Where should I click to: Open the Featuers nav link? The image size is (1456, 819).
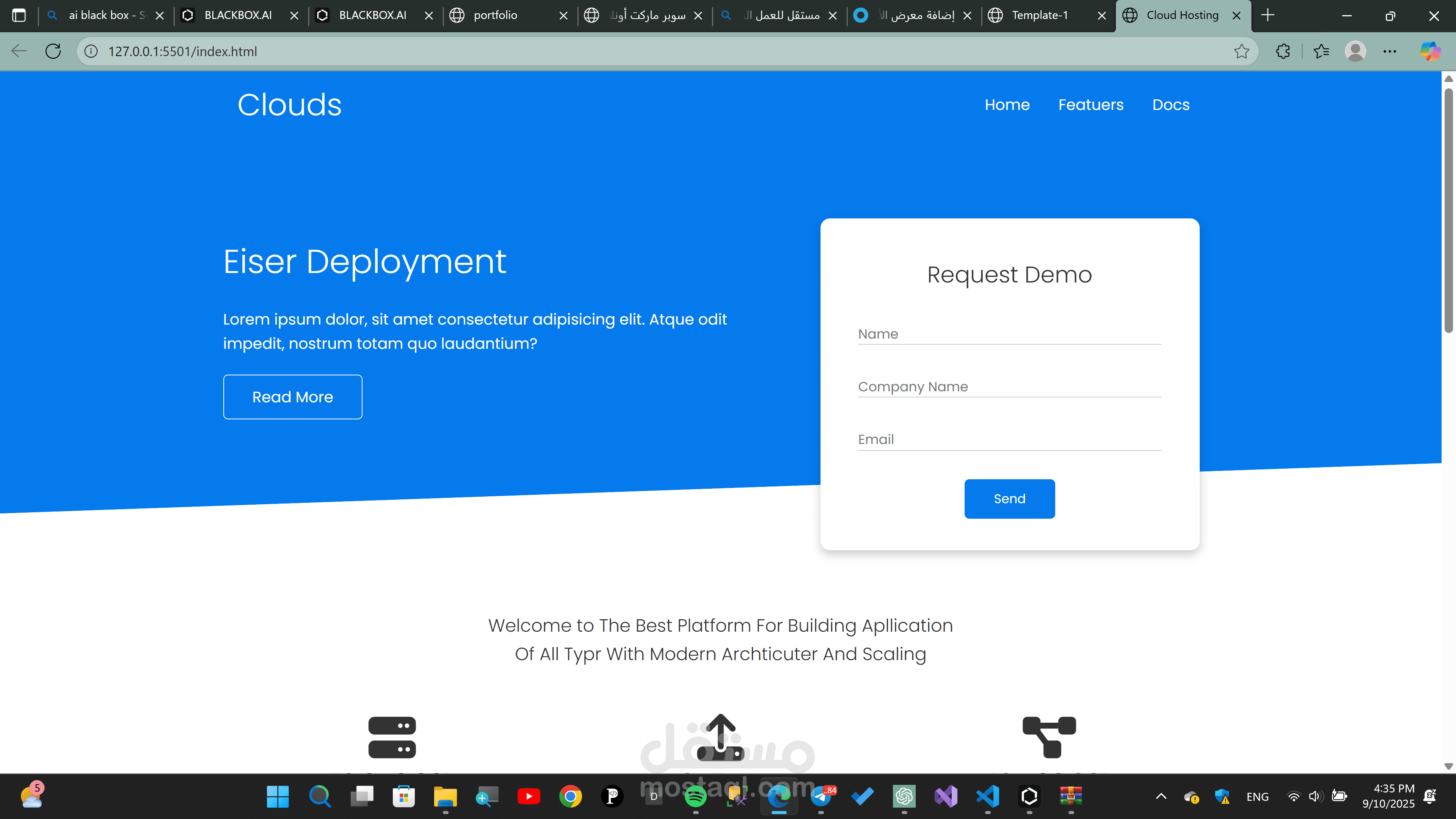coord(1091,105)
